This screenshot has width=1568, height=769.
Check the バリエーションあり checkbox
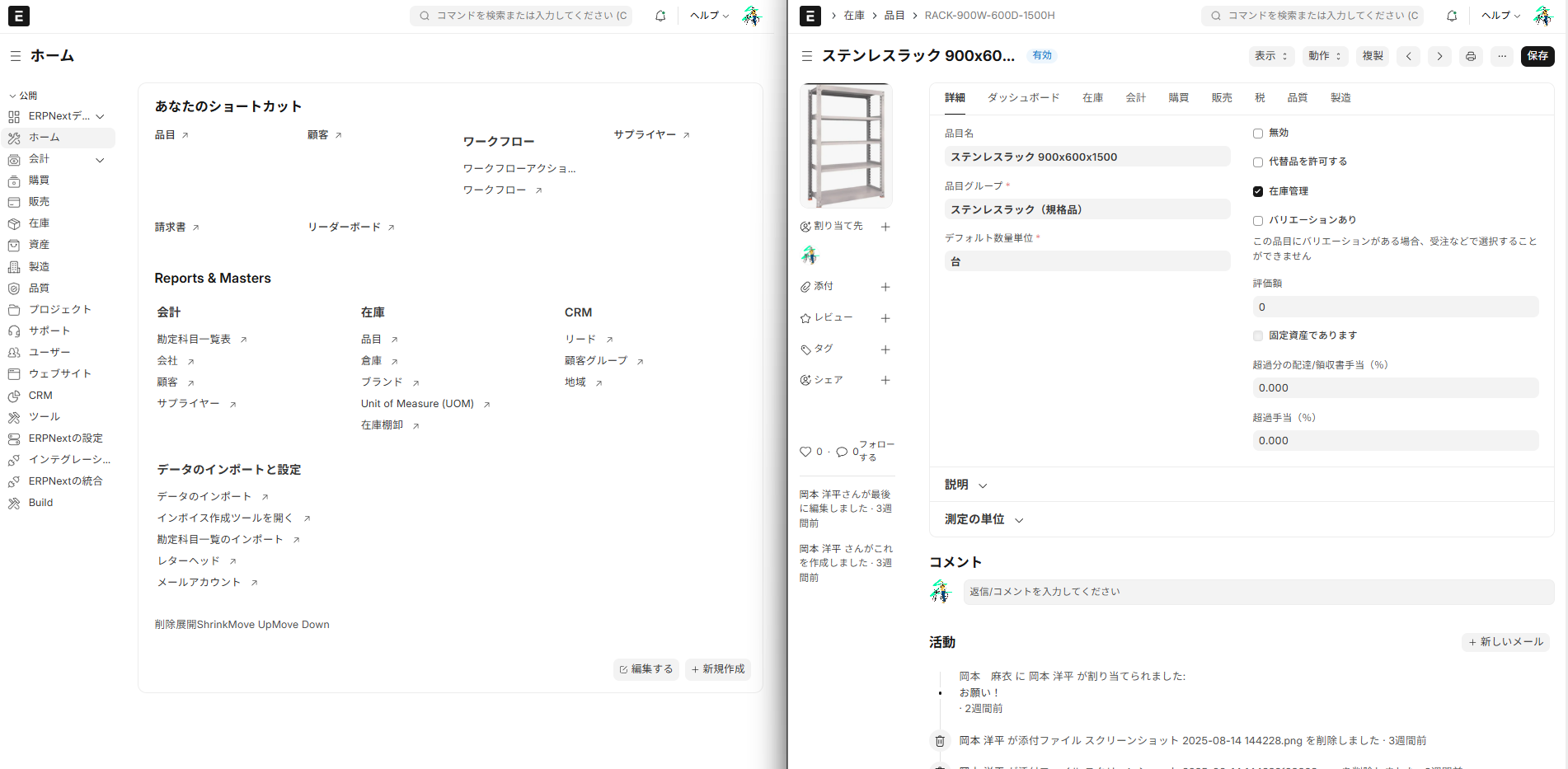click(1258, 221)
